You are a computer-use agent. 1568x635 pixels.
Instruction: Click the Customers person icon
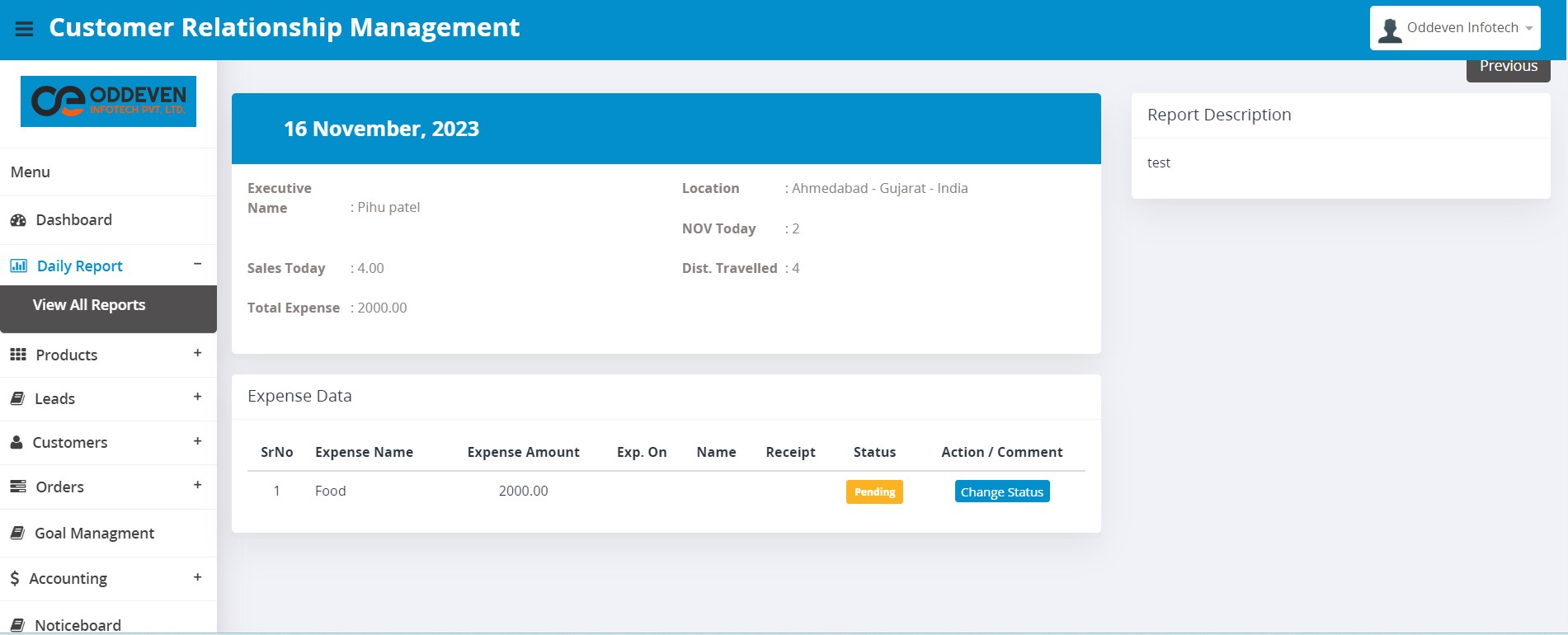(16, 442)
